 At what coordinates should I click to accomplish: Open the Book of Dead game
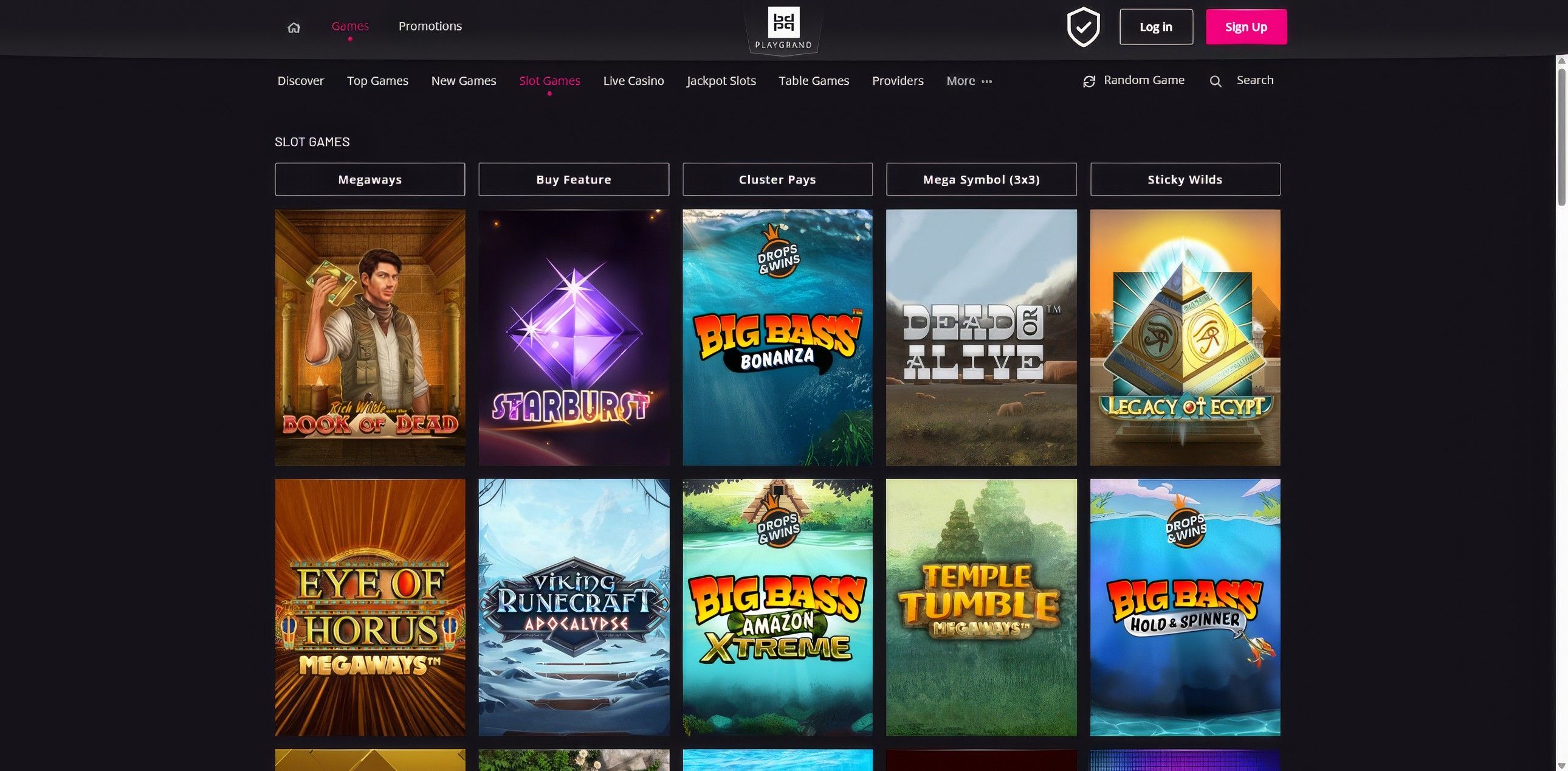(370, 338)
